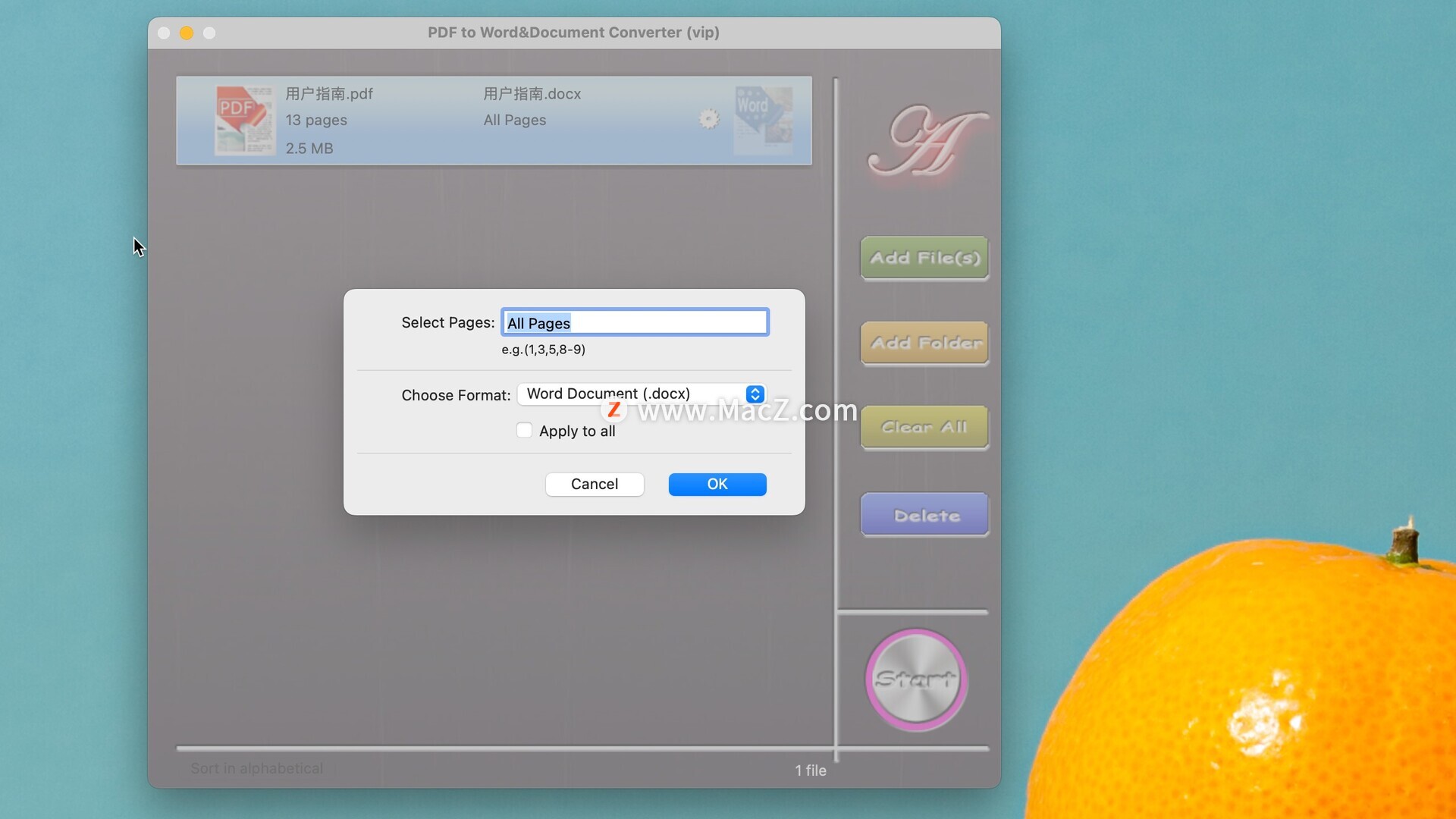
Task: Open the Choose Format dropdown
Action: (x=642, y=394)
